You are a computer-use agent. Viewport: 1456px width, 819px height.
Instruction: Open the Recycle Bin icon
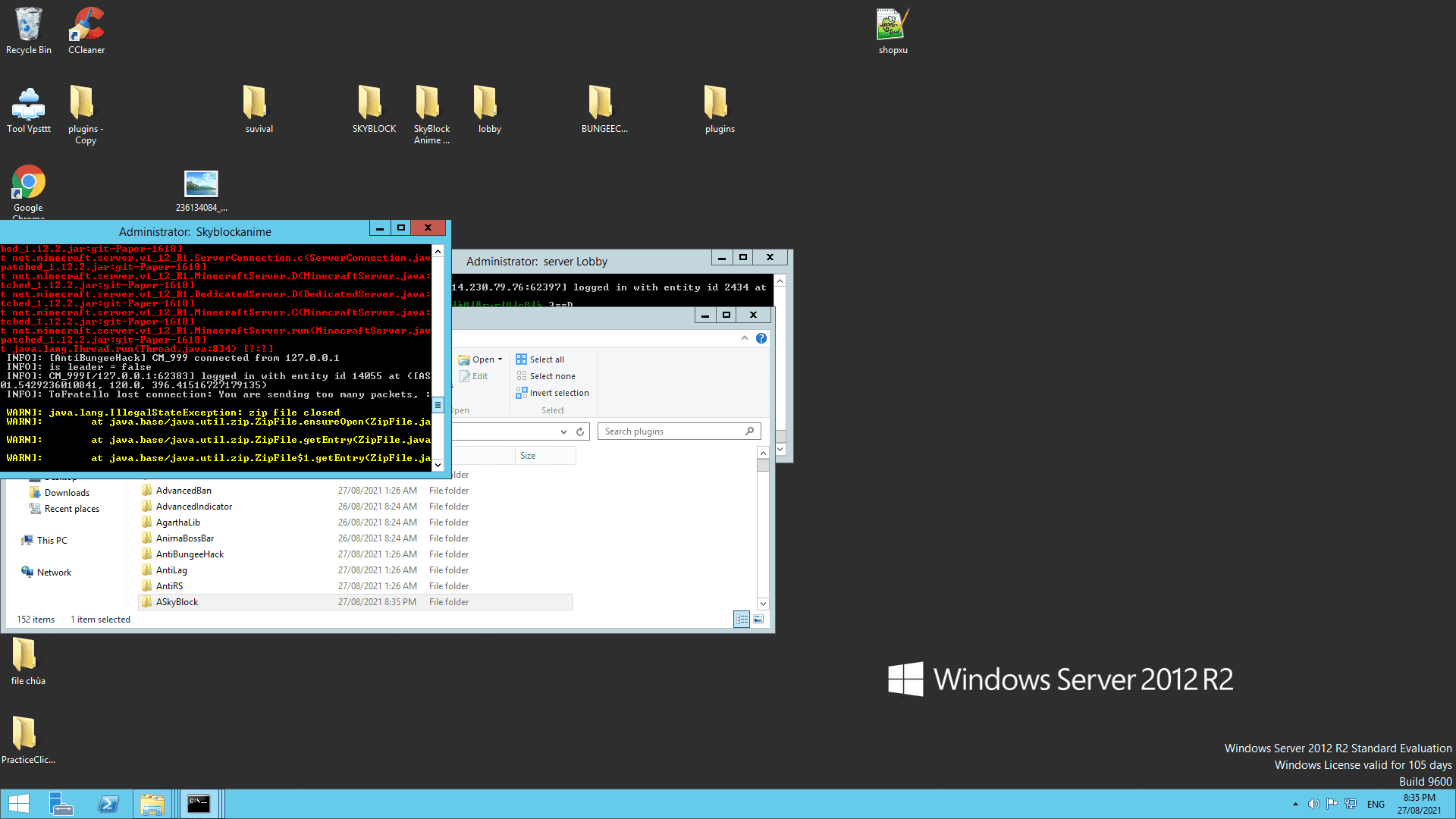pos(28,30)
